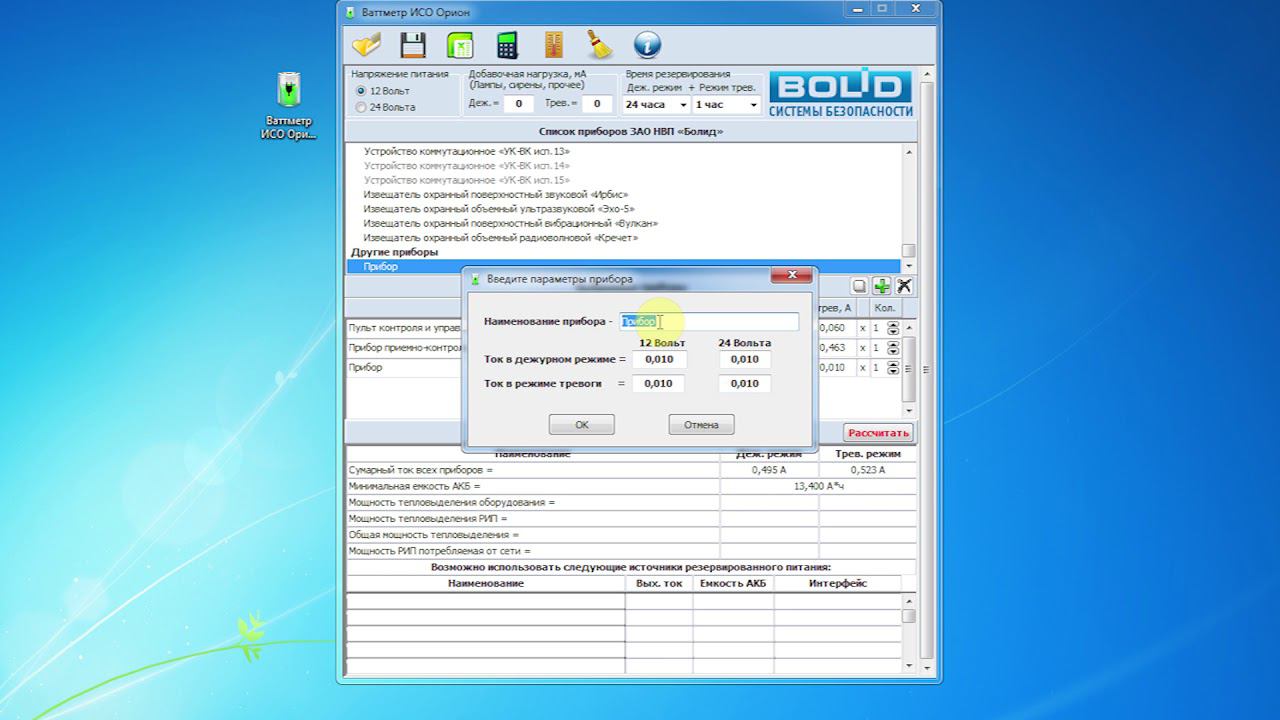Click the device list scrollbar up arrow
The height and width of the screenshot is (720, 1280).
(x=908, y=152)
